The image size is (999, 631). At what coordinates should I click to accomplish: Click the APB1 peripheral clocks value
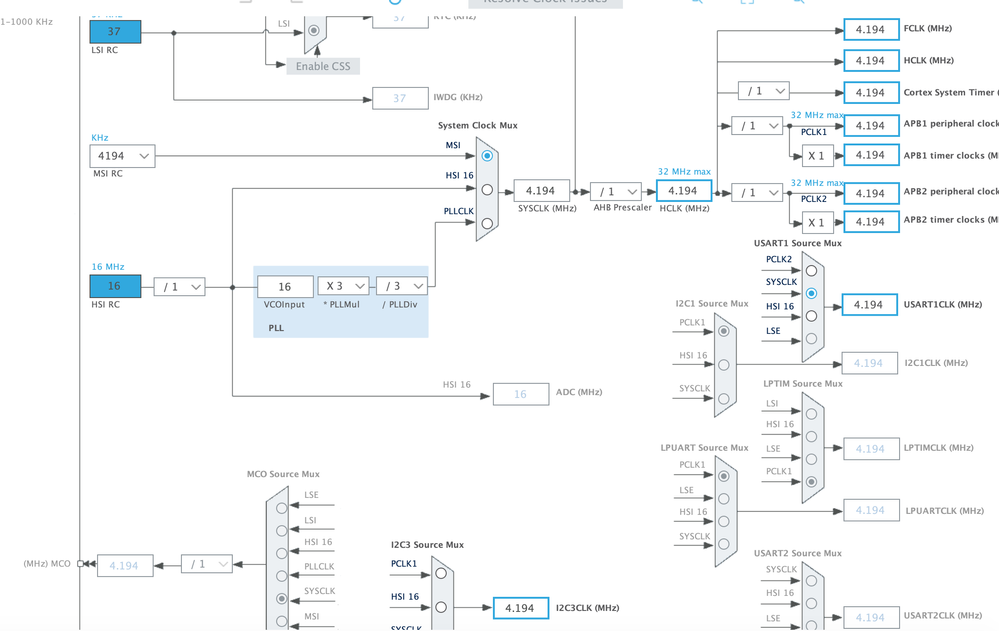coord(871,126)
